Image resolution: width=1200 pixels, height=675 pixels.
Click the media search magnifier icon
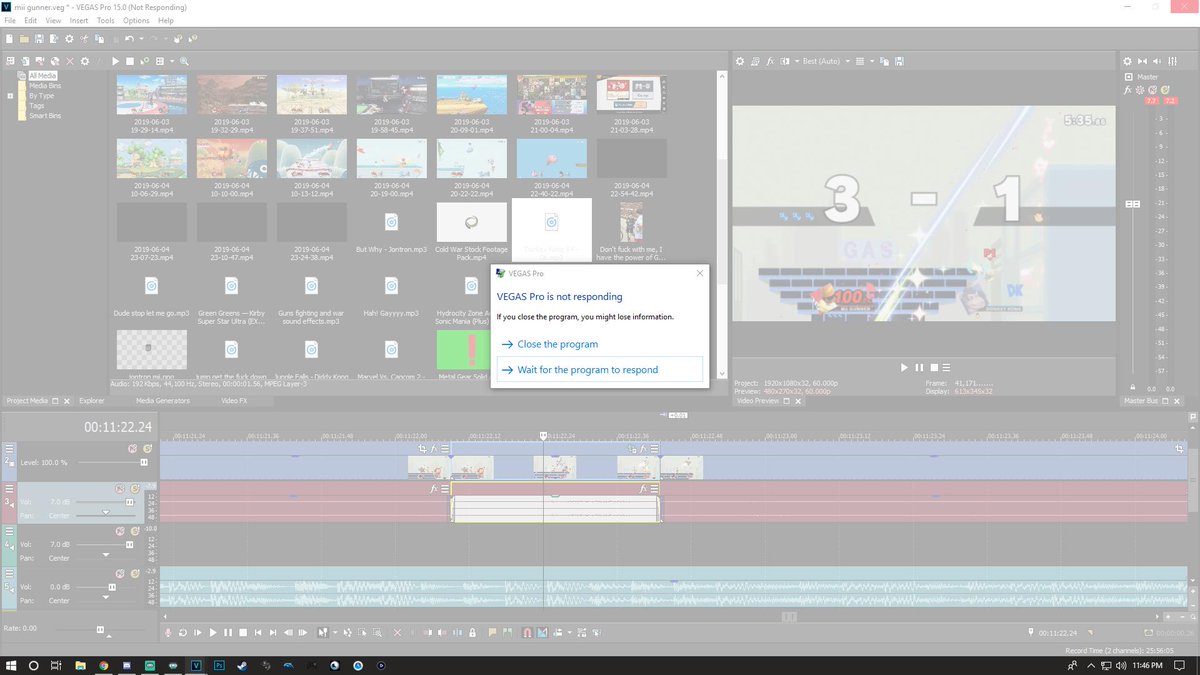click(184, 61)
